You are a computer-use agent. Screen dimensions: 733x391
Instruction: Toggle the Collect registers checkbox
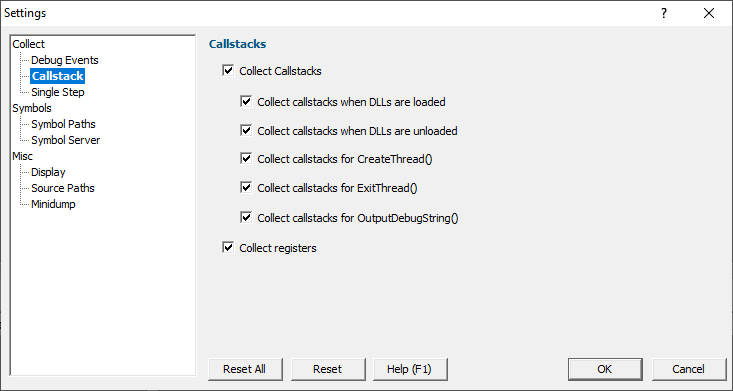pos(228,248)
